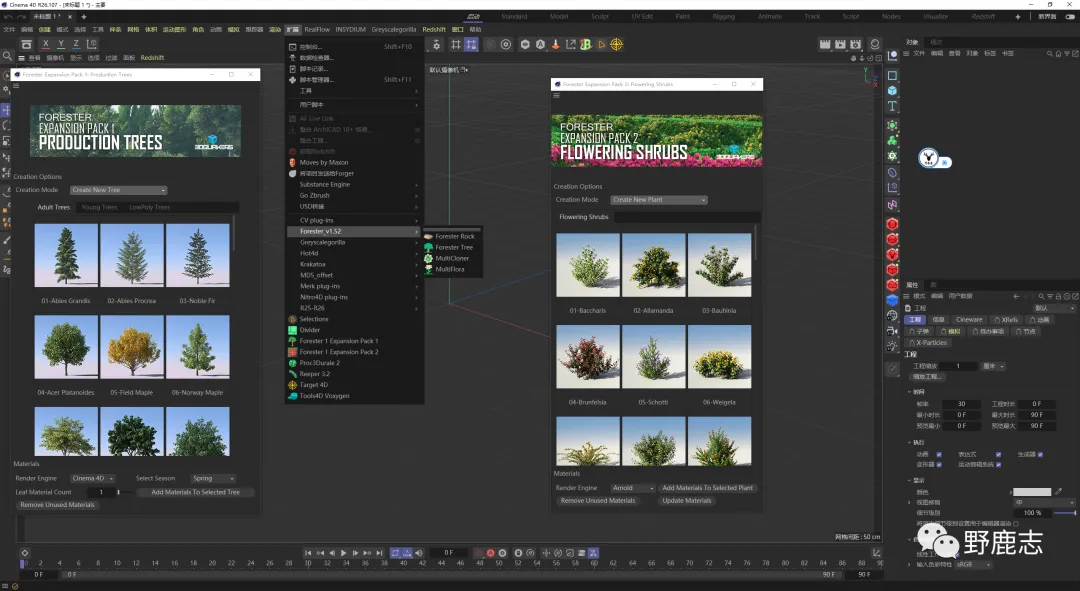Click Add Materials To Selected Tree button
The image size is (1080, 591).
tap(195, 492)
